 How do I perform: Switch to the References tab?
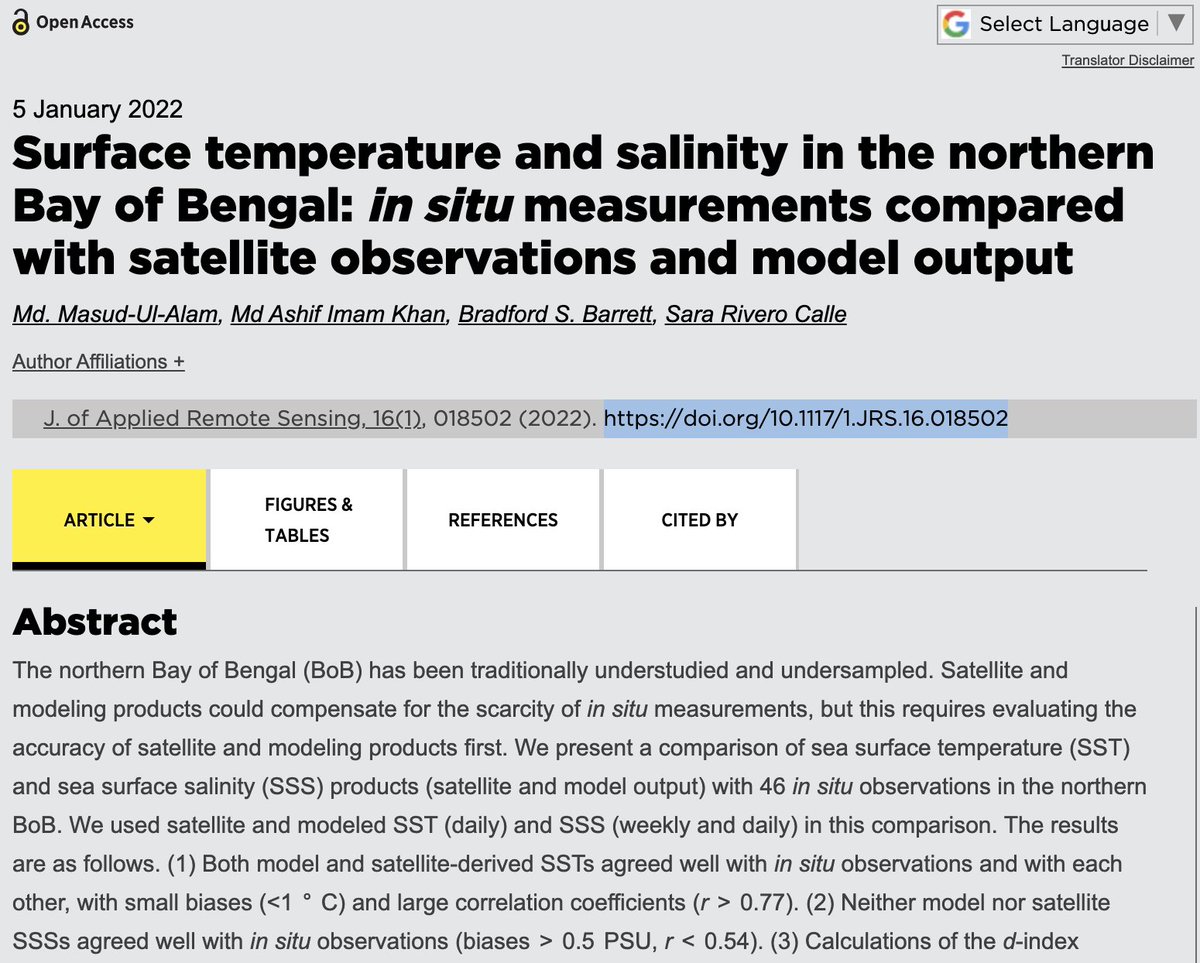tap(502, 519)
